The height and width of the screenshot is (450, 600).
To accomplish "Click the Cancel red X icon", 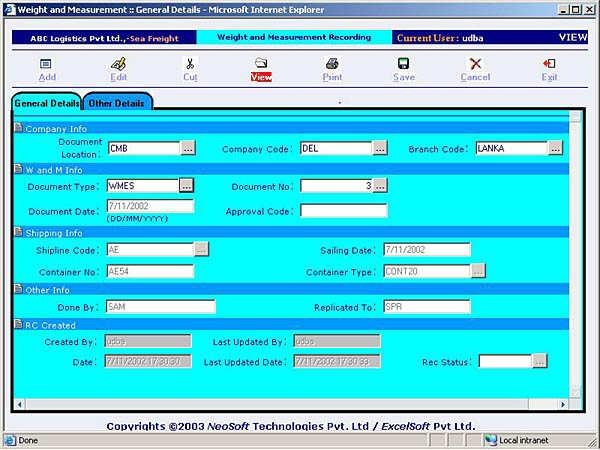I will tap(475, 64).
